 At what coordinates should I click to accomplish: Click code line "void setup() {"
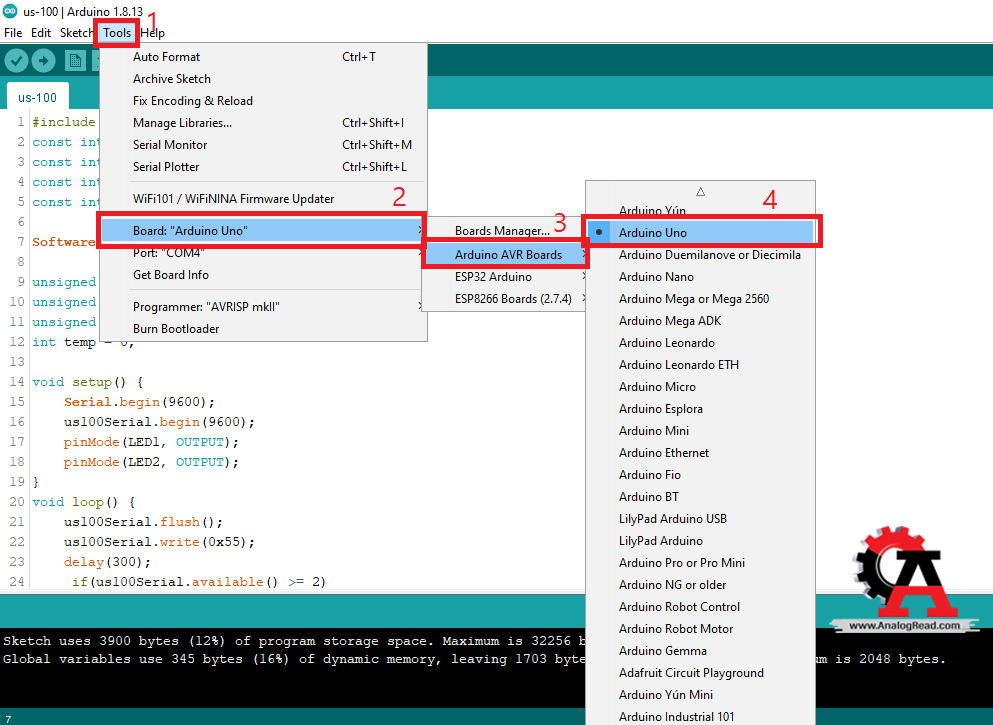88,382
